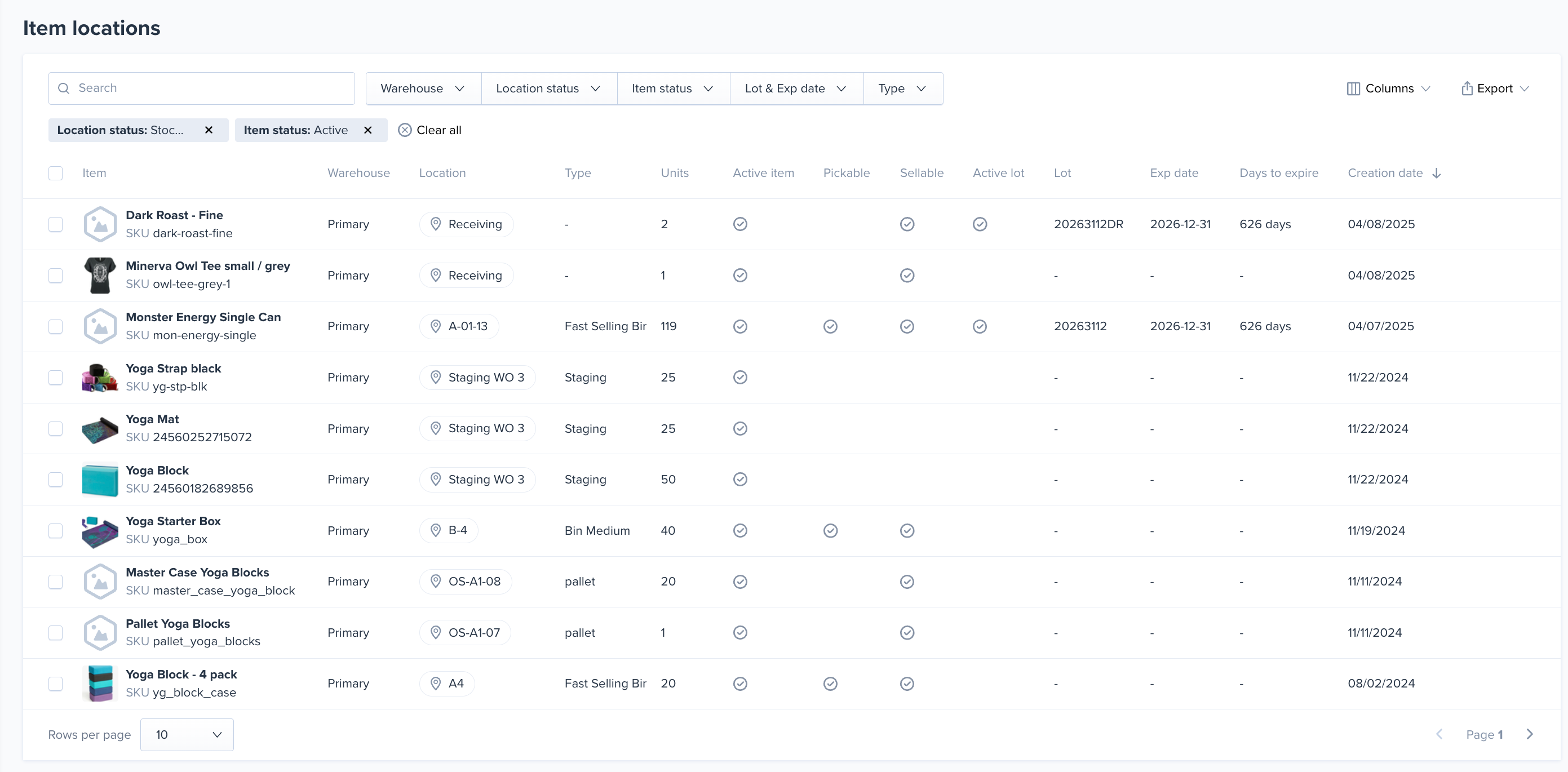Toggle the select-all header checkbox
This screenshot has height=772, width=1568.
(x=55, y=174)
